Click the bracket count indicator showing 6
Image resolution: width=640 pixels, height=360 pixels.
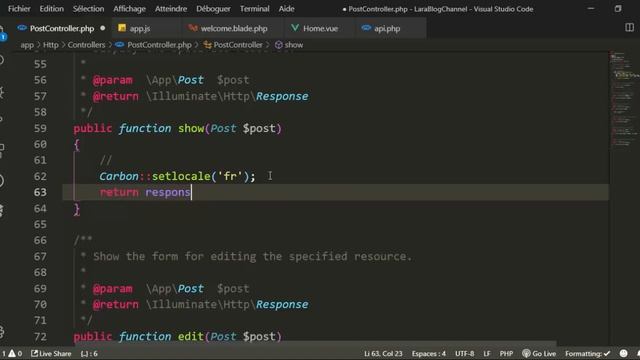[x=89, y=353]
